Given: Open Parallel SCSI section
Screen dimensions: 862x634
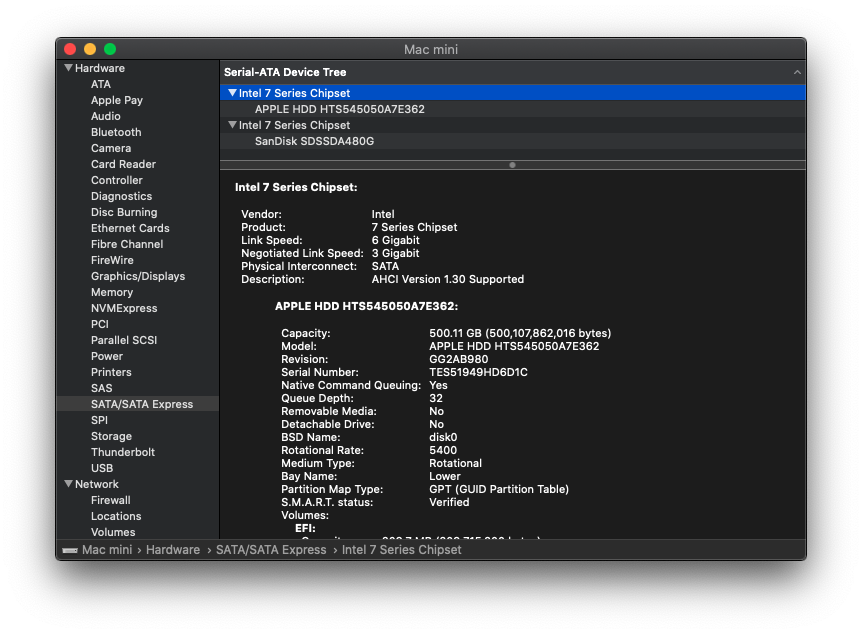Looking at the screenshot, I should [124, 340].
